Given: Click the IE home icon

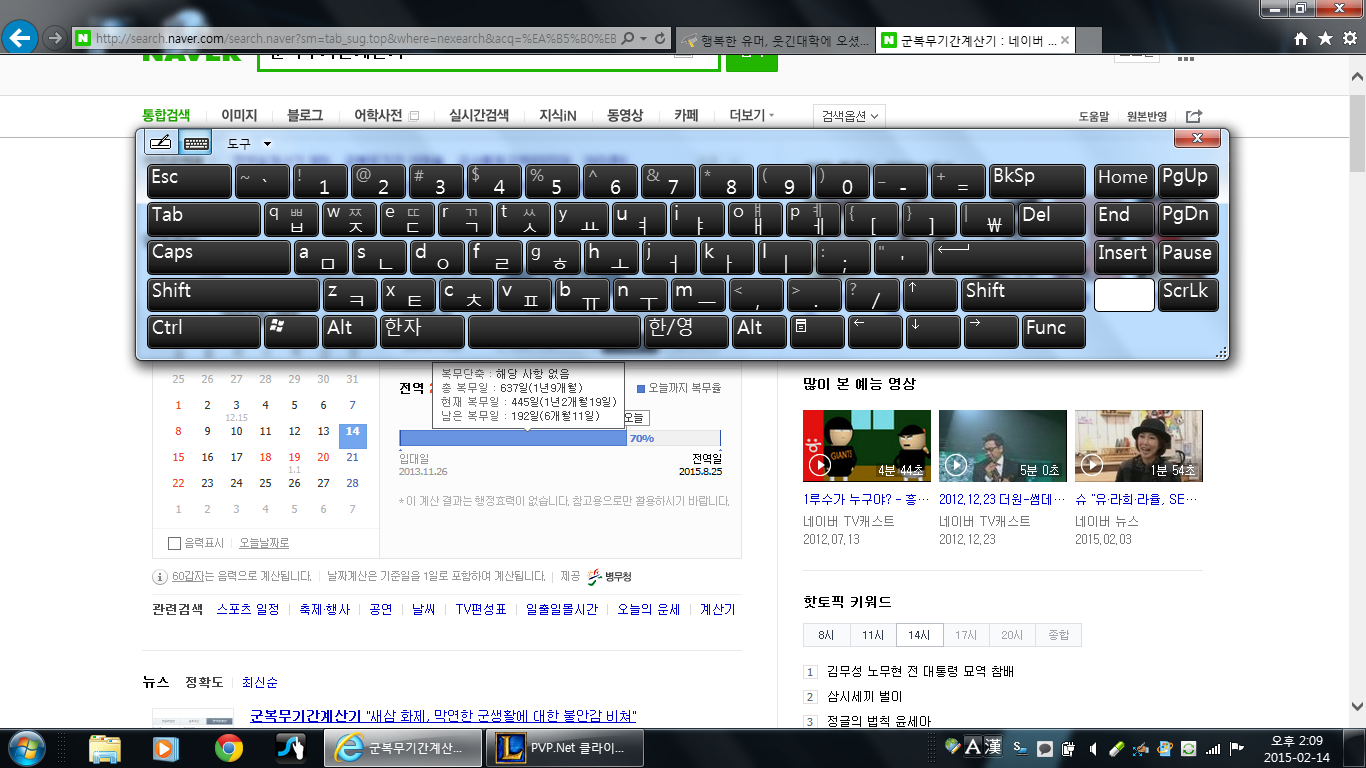Looking at the screenshot, I should [x=1300, y=39].
